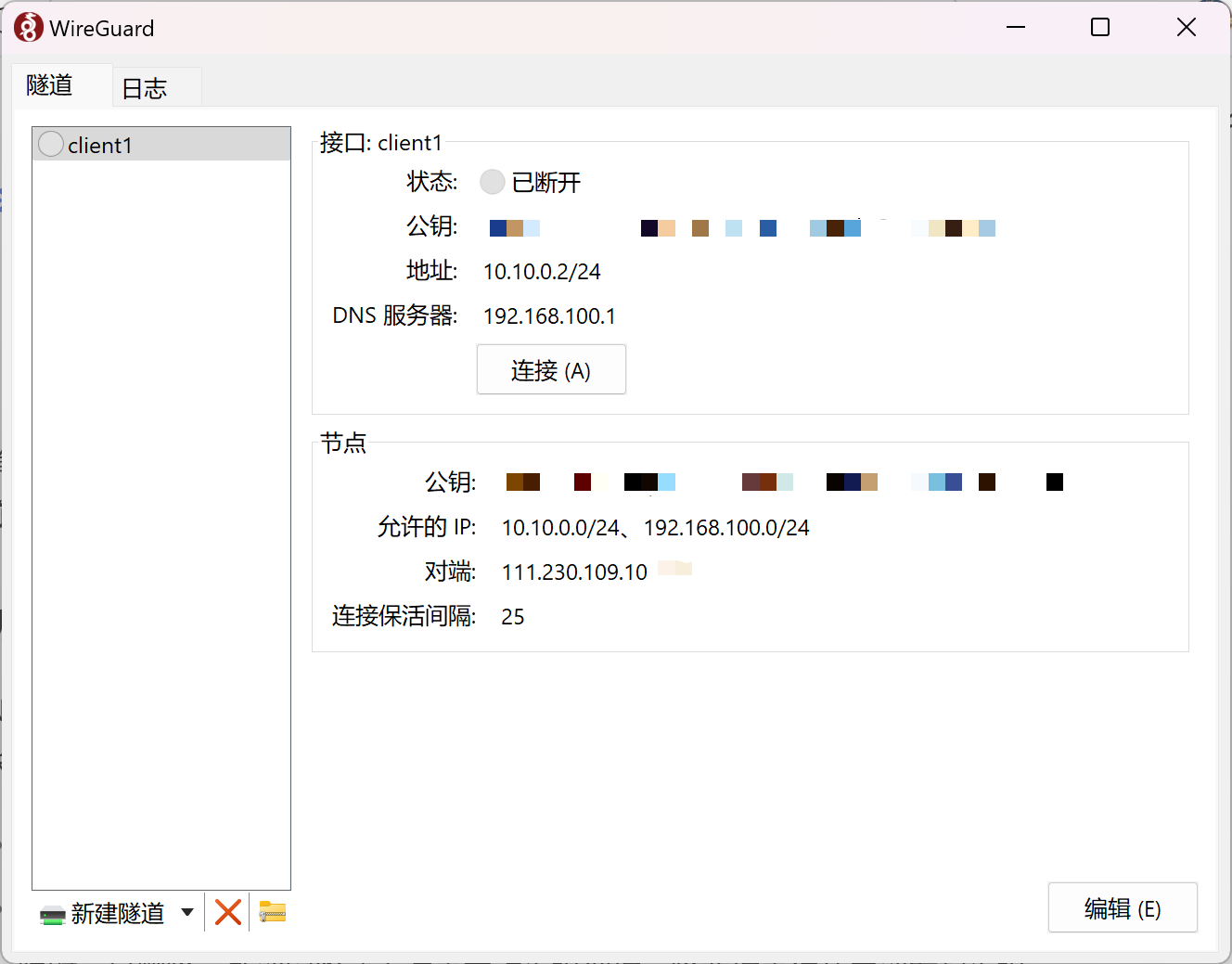The height and width of the screenshot is (964, 1232).
Task: Minimize the WireGuard window
Action: pyautogui.click(x=1016, y=27)
